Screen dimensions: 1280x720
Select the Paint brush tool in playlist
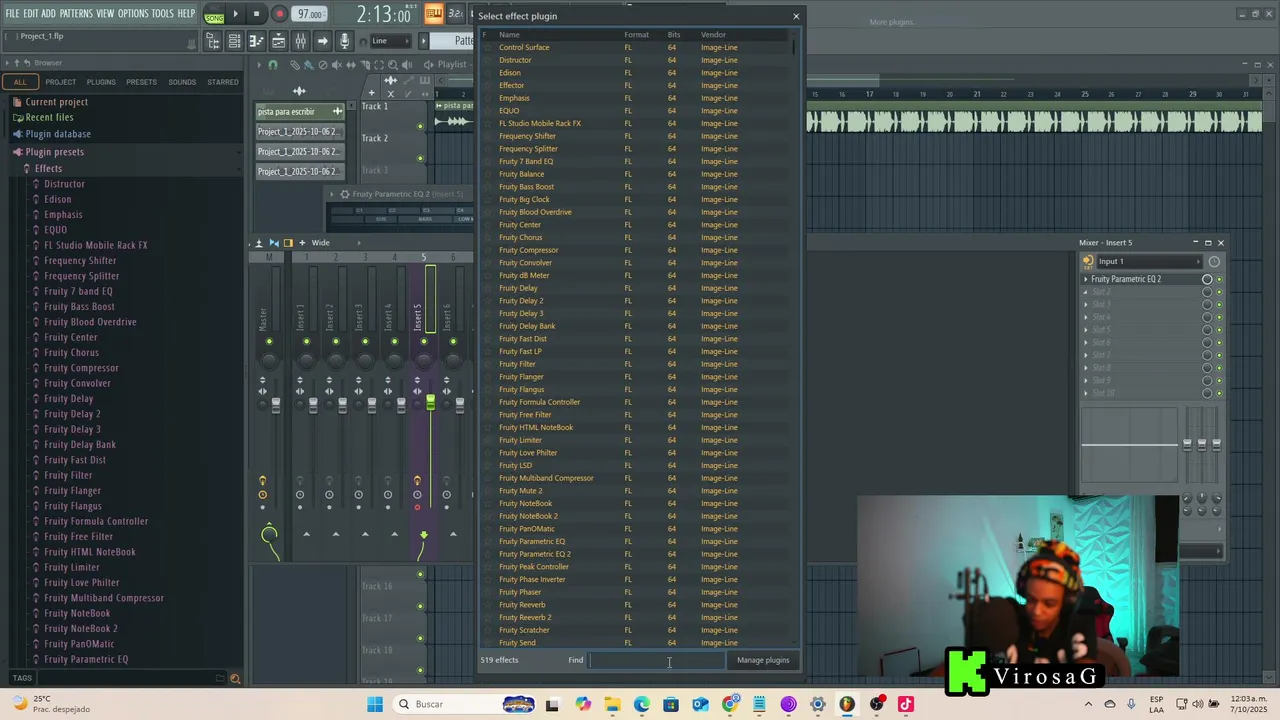(x=308, y=65)
